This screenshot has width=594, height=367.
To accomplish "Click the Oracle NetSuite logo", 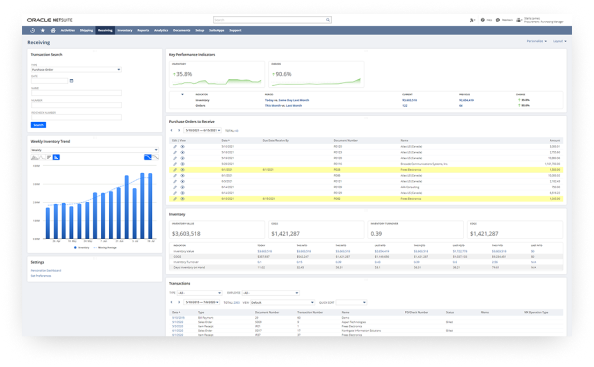I will point(50,20).
